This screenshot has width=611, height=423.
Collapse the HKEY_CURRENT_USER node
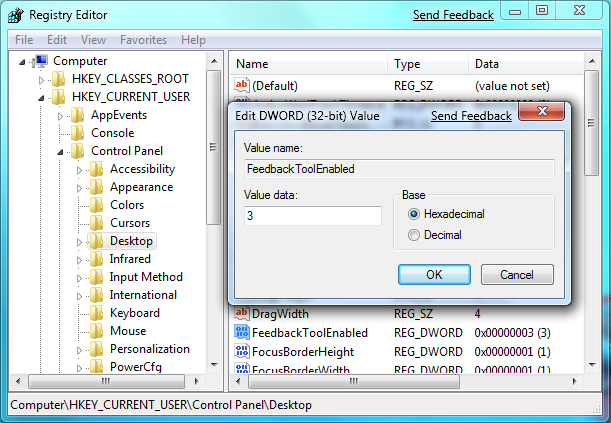point(41,98)
